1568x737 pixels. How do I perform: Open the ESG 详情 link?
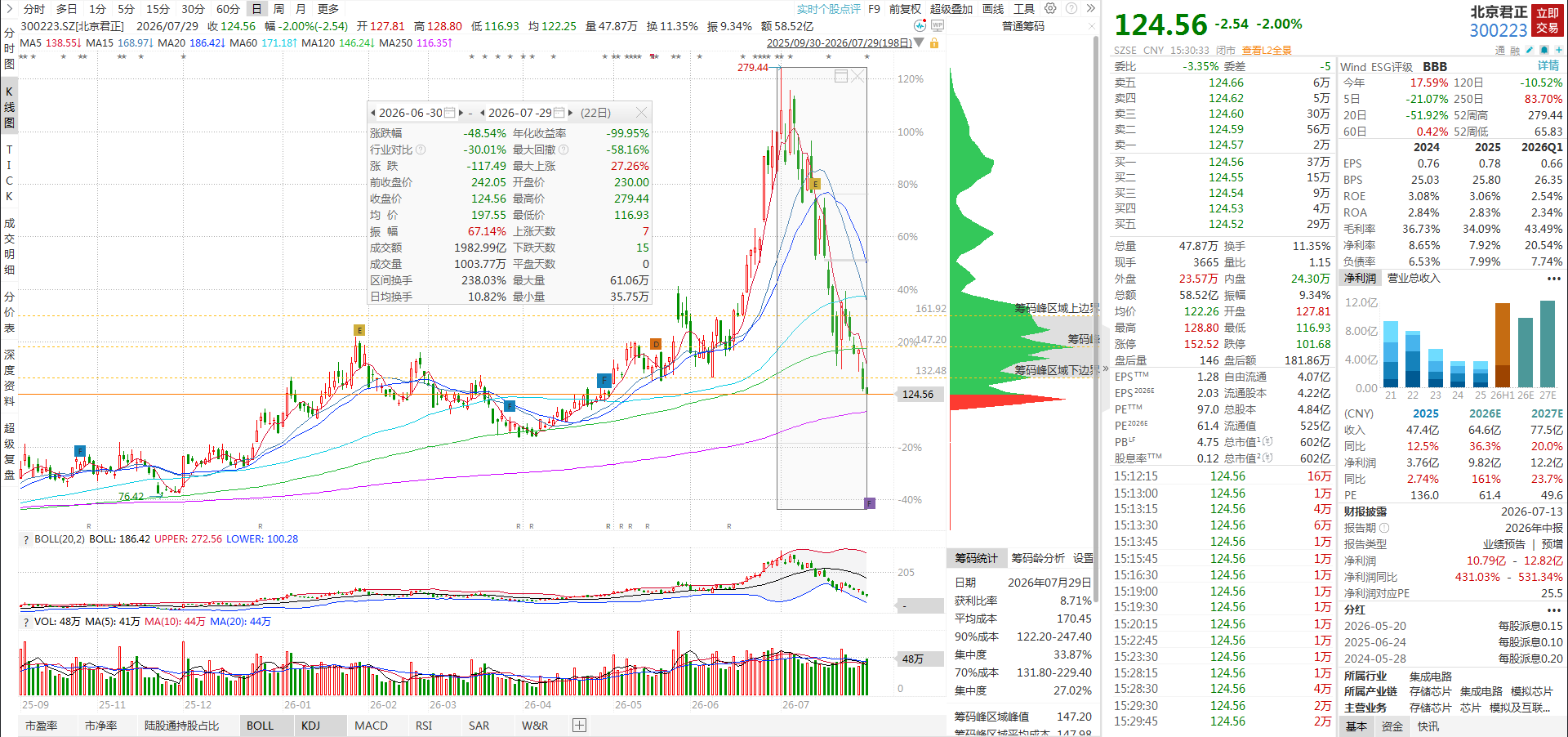(x=1548, y=66)
